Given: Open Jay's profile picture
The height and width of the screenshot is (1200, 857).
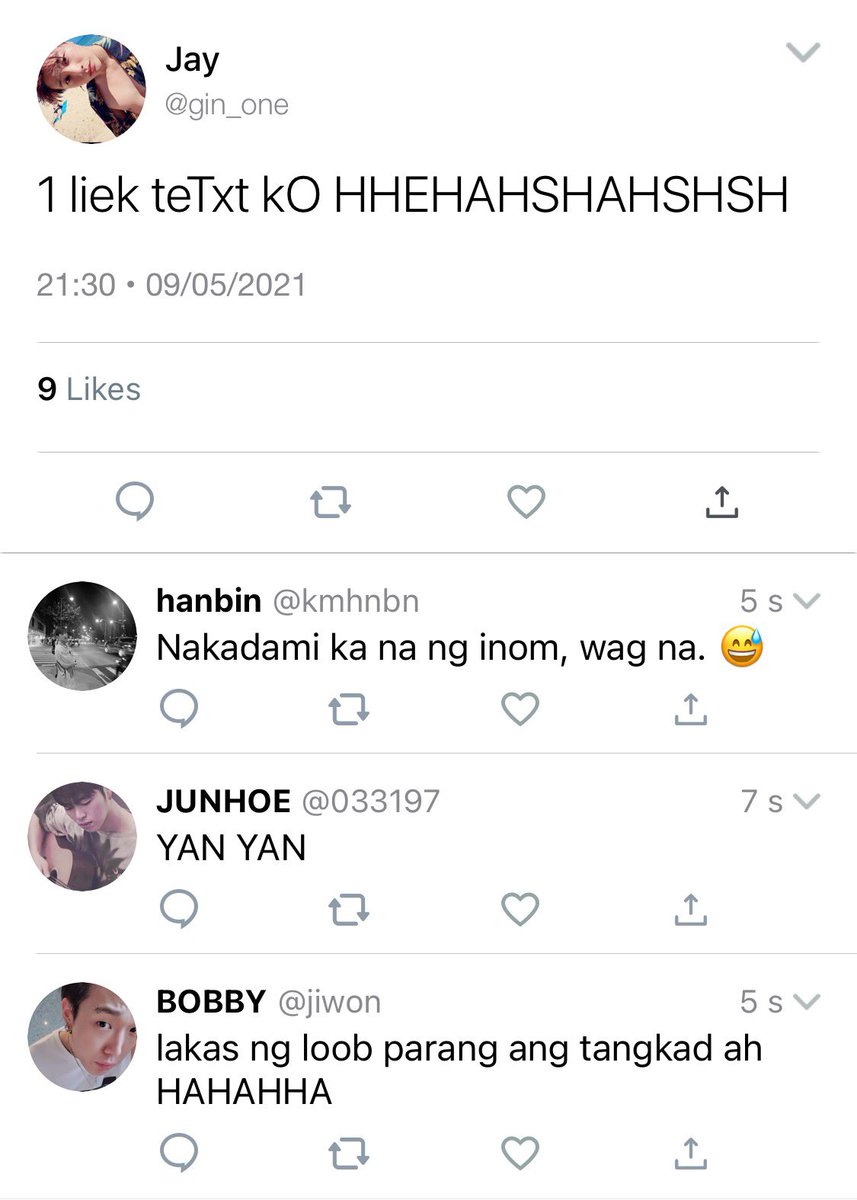Looking at the screenshot, I should click(x=91, y=89).
